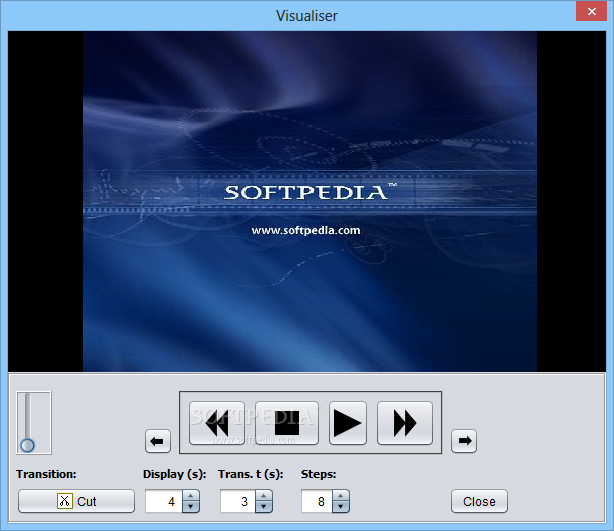Decrease the Trans. t seconds value
The width and height of the screenshot is (614, 531).
[x=264, y=507]
